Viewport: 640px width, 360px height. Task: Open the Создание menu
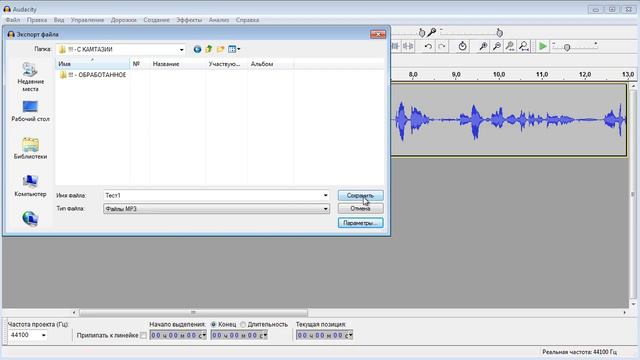tap(156, 20)
